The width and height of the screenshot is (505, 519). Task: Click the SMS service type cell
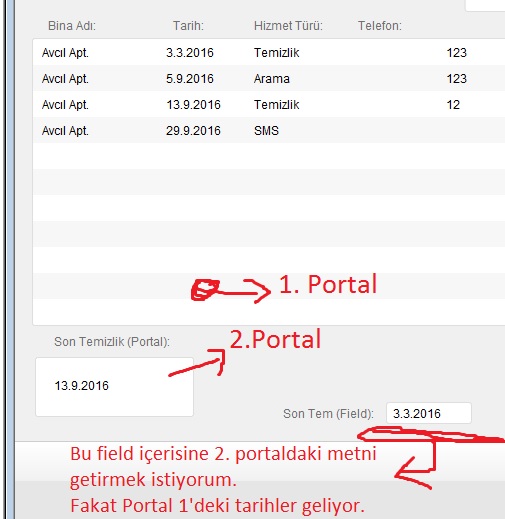[266, 131]
